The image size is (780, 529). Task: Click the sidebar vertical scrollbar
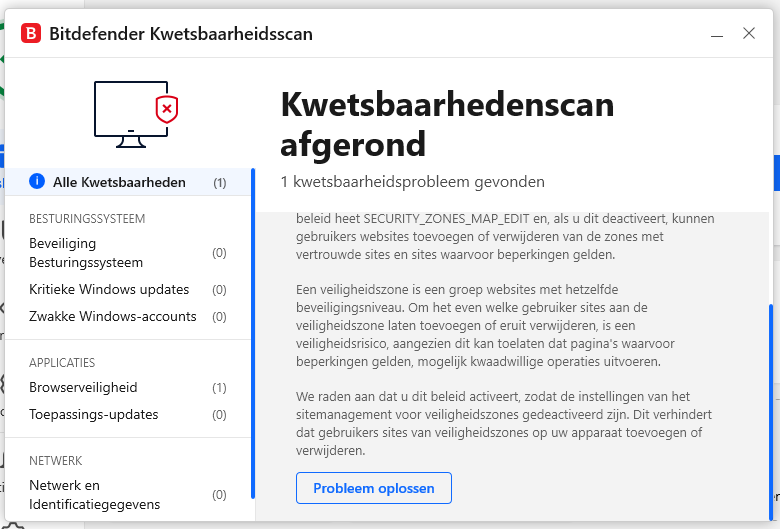pos(253,333)
